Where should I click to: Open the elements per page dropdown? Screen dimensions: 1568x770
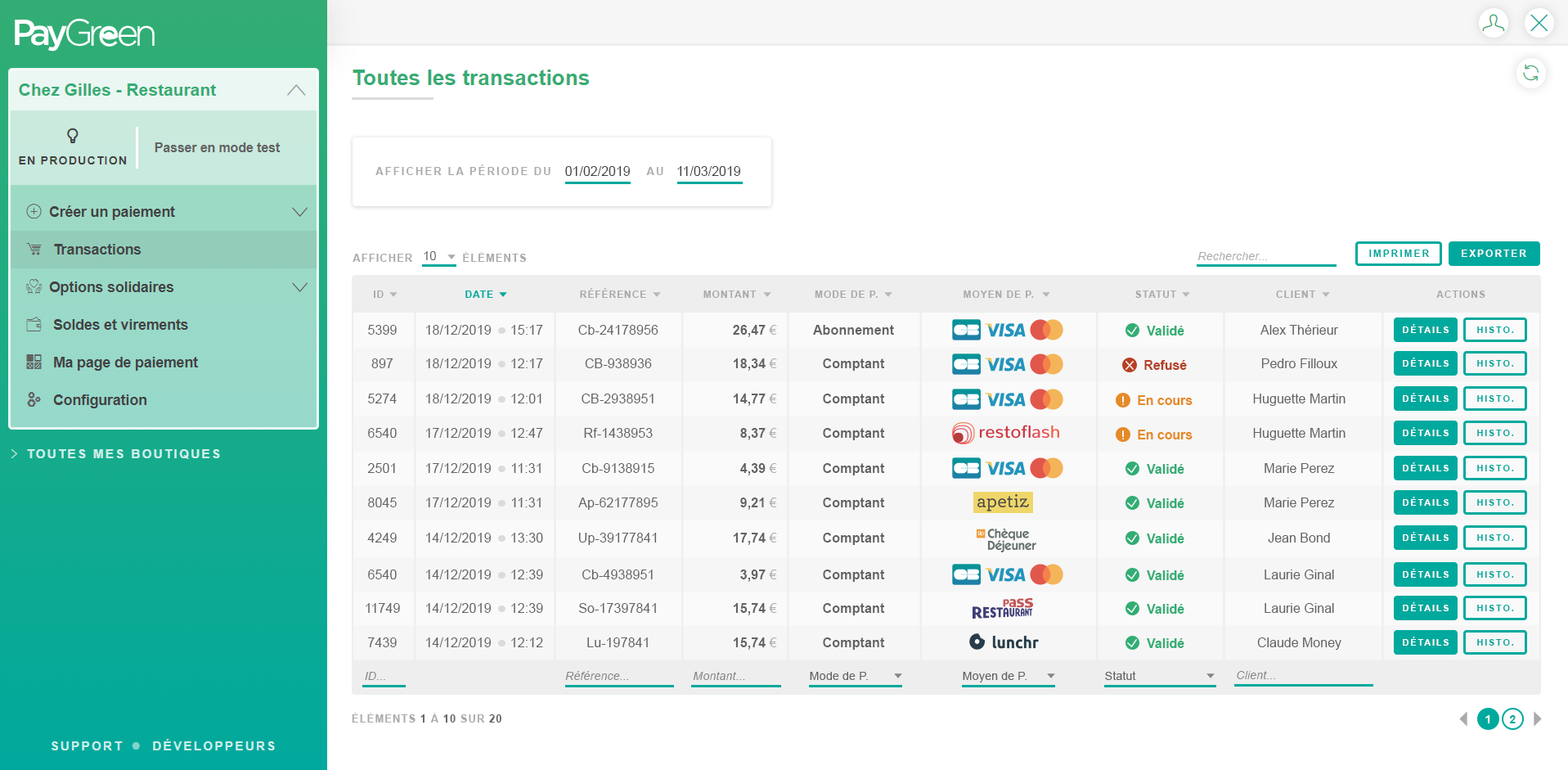click(x=439, y=257)
